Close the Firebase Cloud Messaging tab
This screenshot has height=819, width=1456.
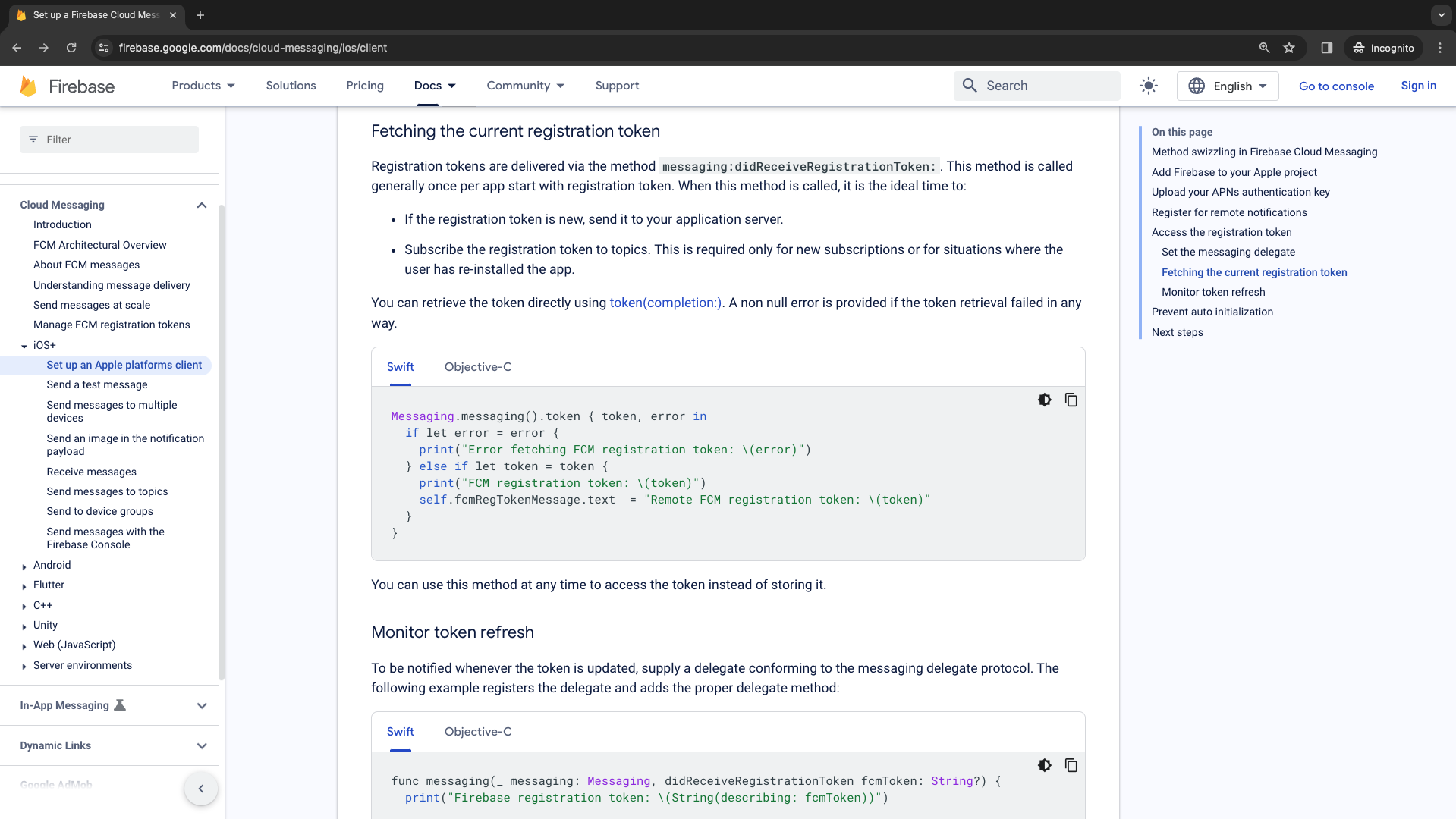(173, 15)
